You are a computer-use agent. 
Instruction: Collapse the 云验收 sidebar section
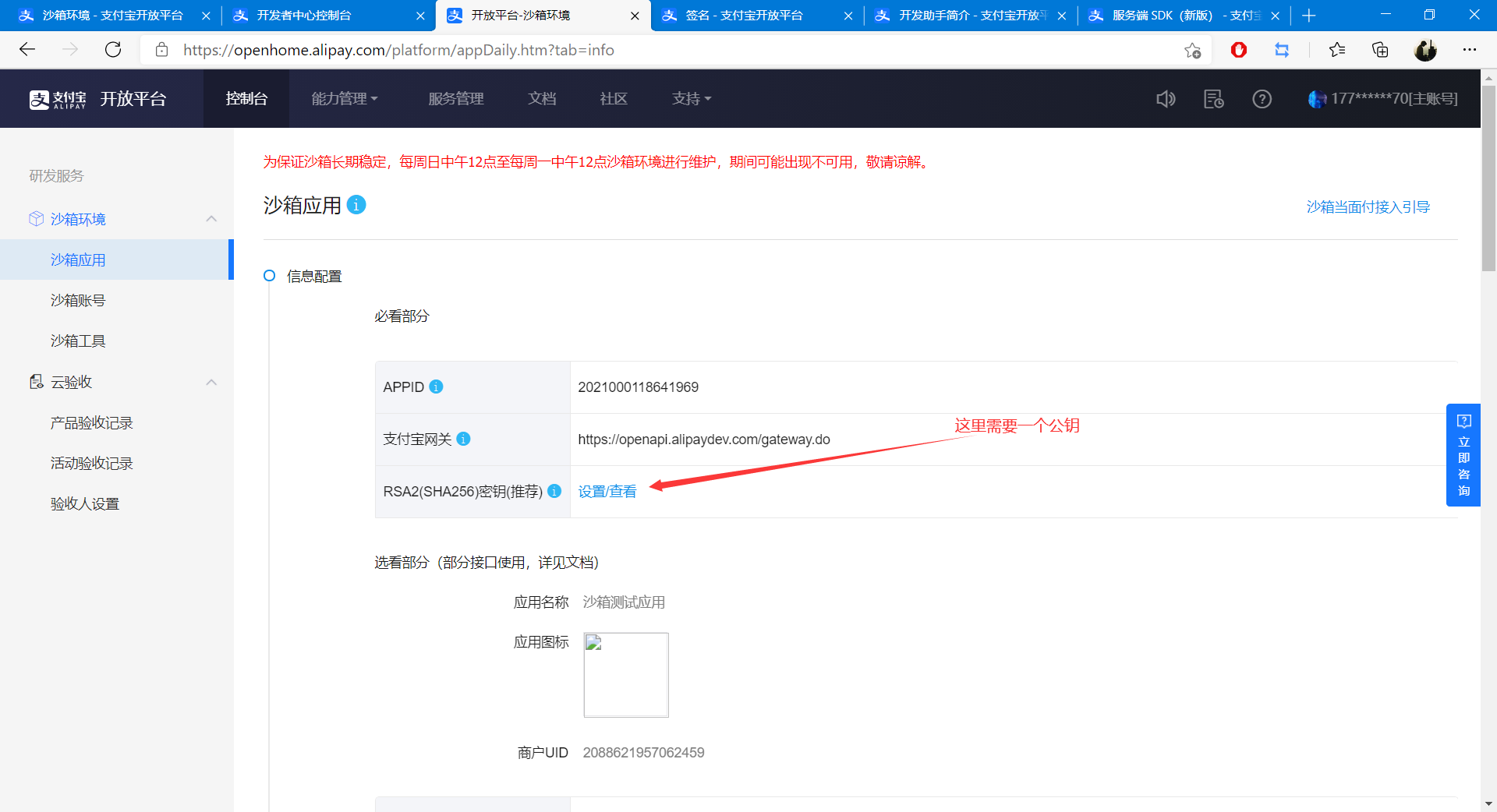pyautogui.click(x=211, y=382)
